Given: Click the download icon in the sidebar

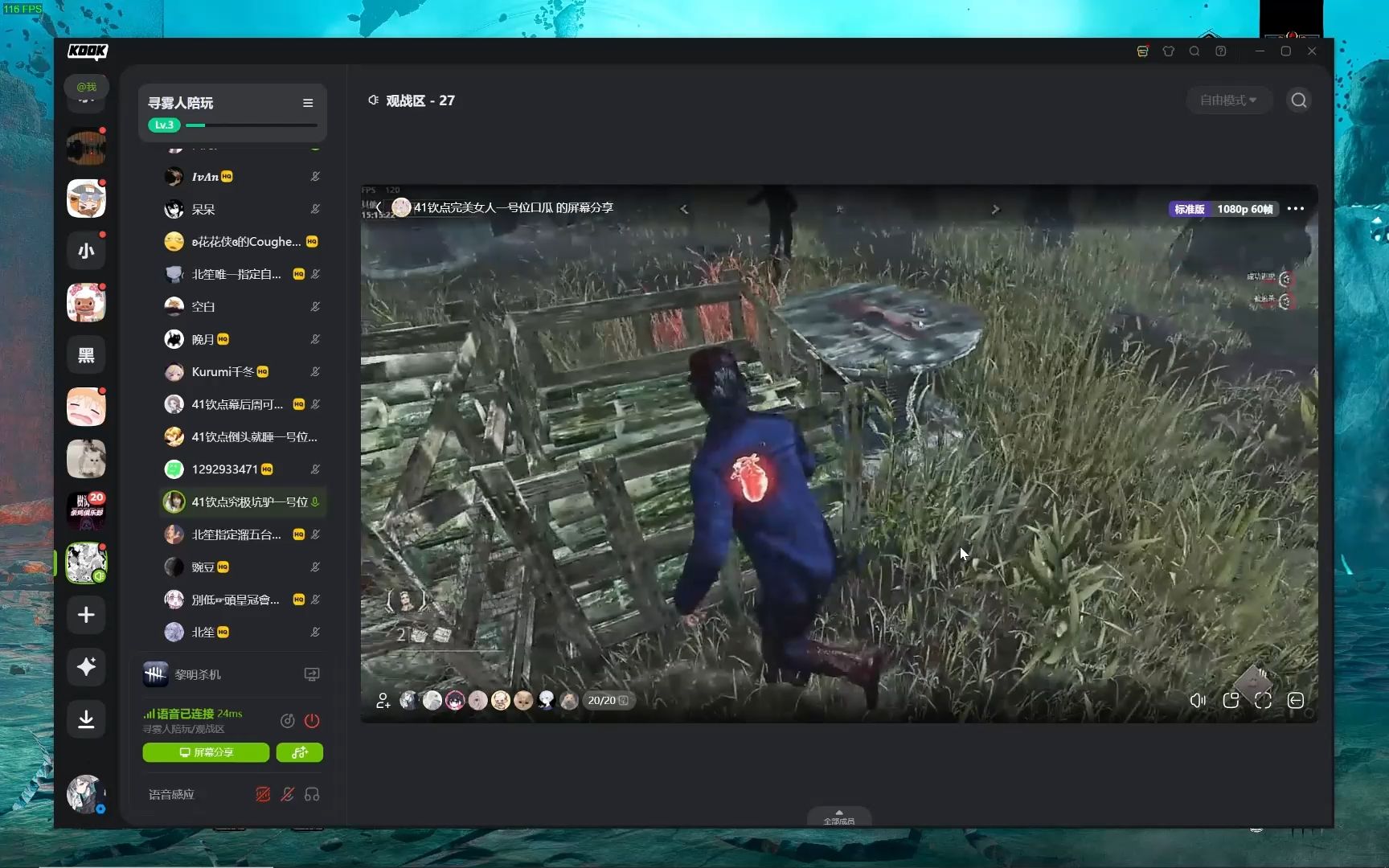Looking at the screenshot, I should coord(86,719).
